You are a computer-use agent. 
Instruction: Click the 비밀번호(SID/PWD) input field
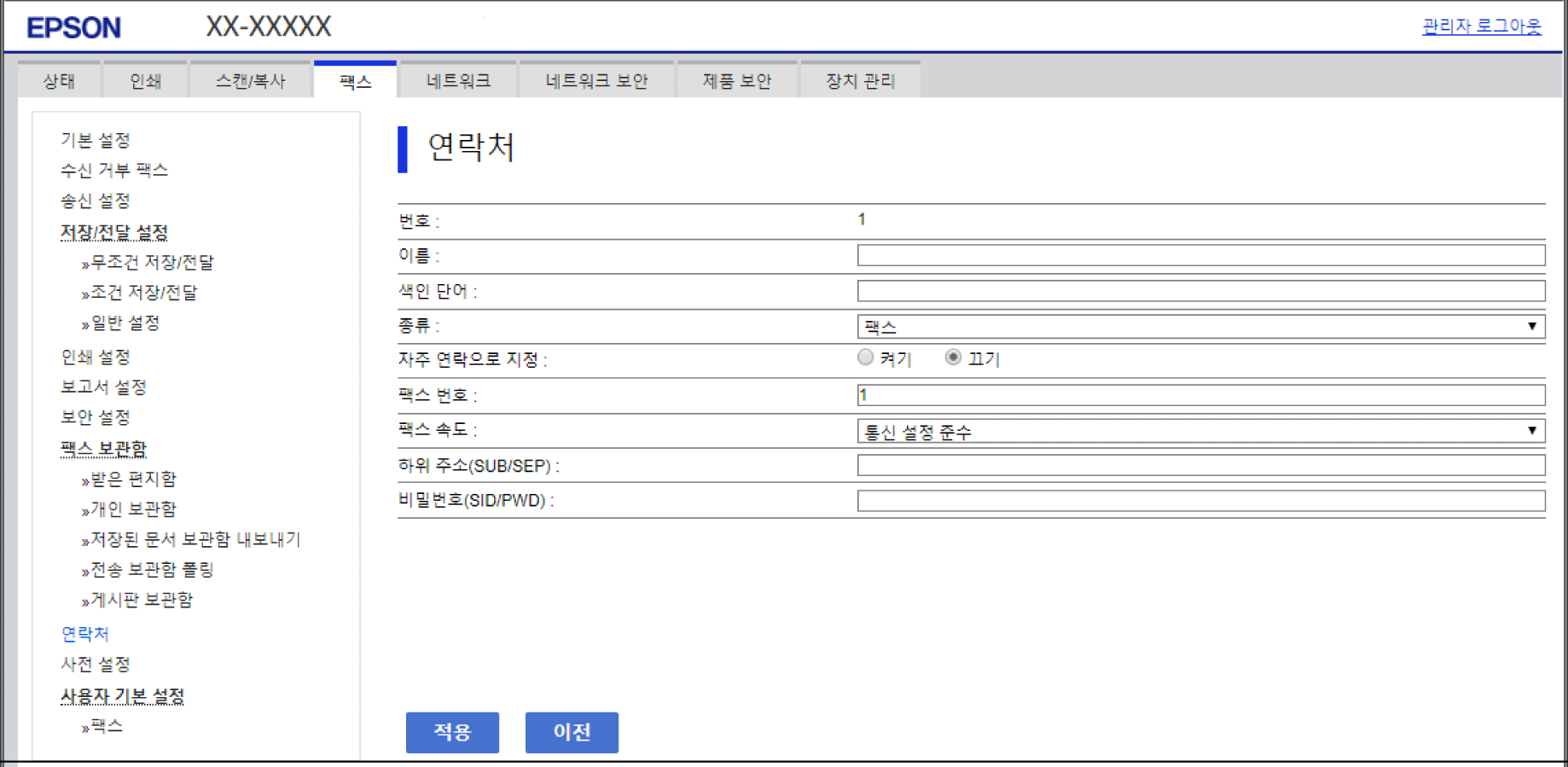tap(1199, 501)
